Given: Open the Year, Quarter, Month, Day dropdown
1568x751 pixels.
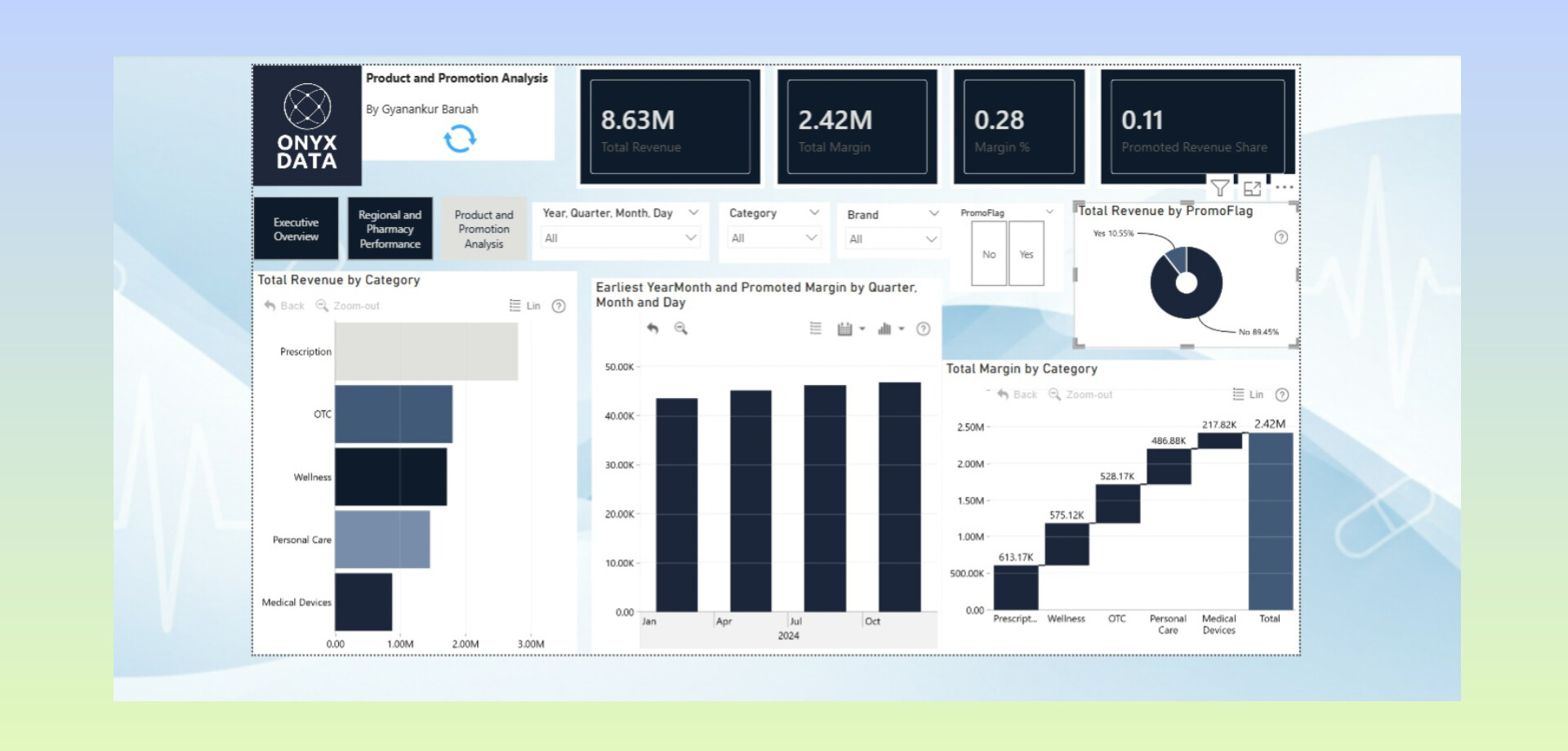Looking at the screenshot, I should click(620, 238).
